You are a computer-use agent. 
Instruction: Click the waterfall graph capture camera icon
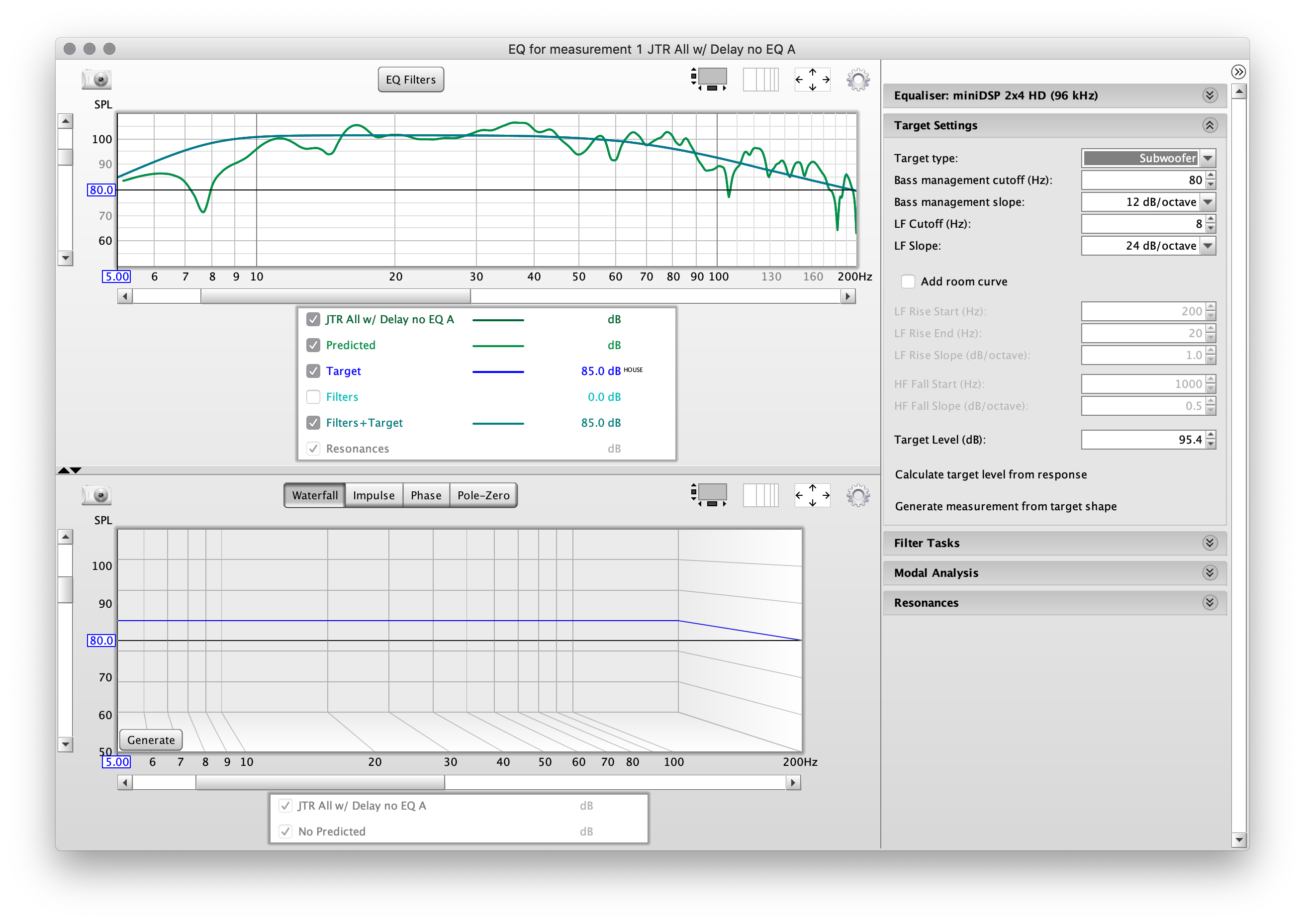(96, 495)
